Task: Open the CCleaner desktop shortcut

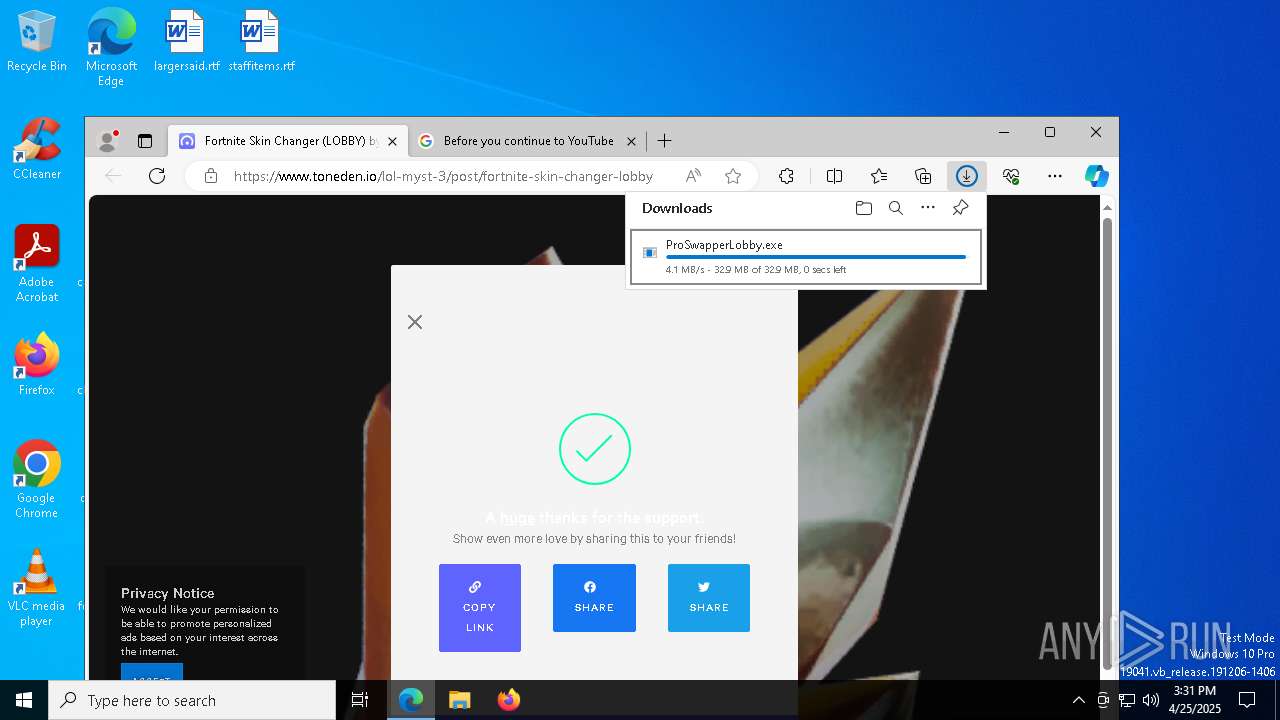Action: click(x=37, y=149)
